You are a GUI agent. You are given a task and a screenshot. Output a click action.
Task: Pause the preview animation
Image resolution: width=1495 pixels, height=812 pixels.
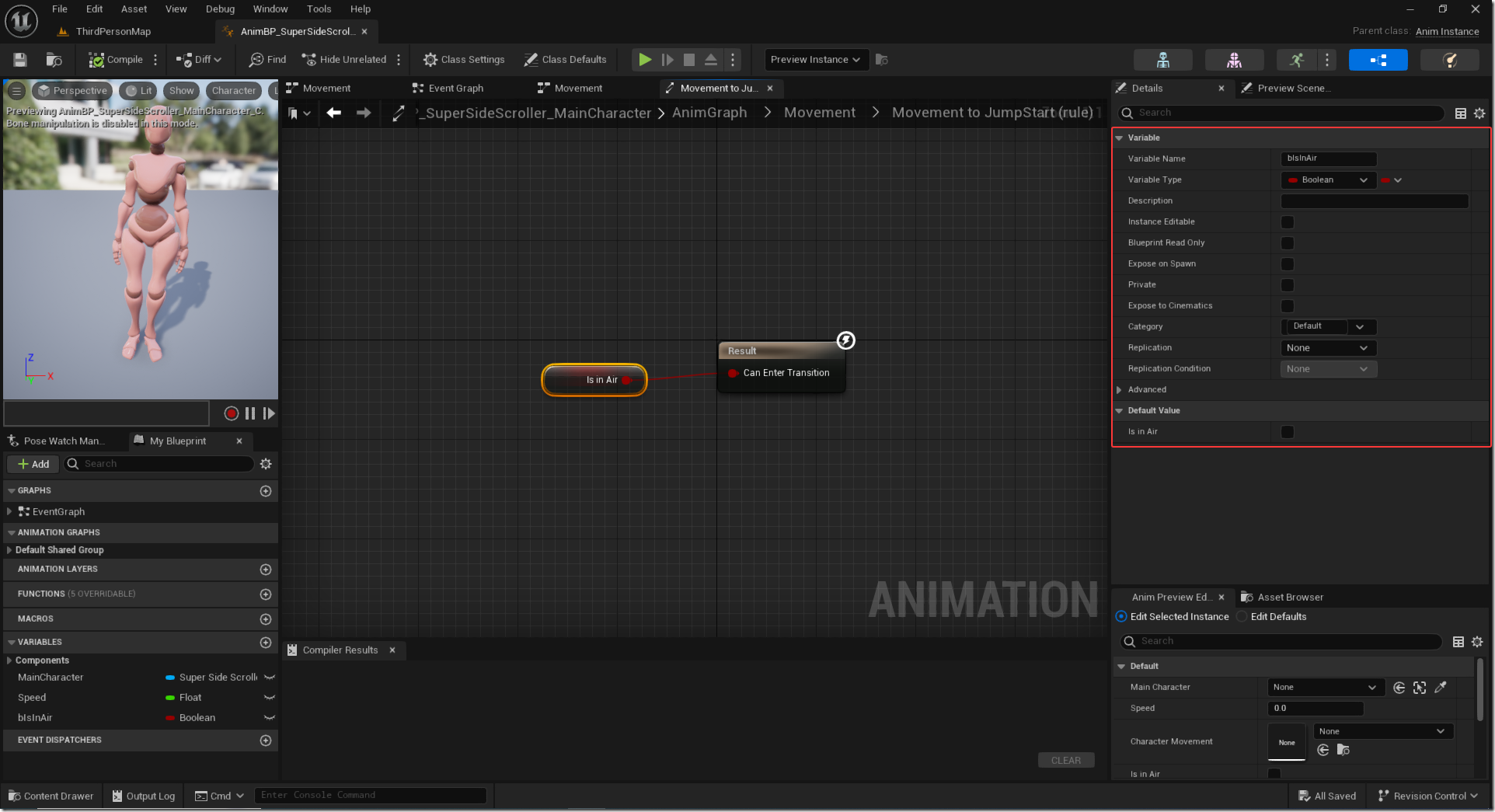[x=250, y=413]
